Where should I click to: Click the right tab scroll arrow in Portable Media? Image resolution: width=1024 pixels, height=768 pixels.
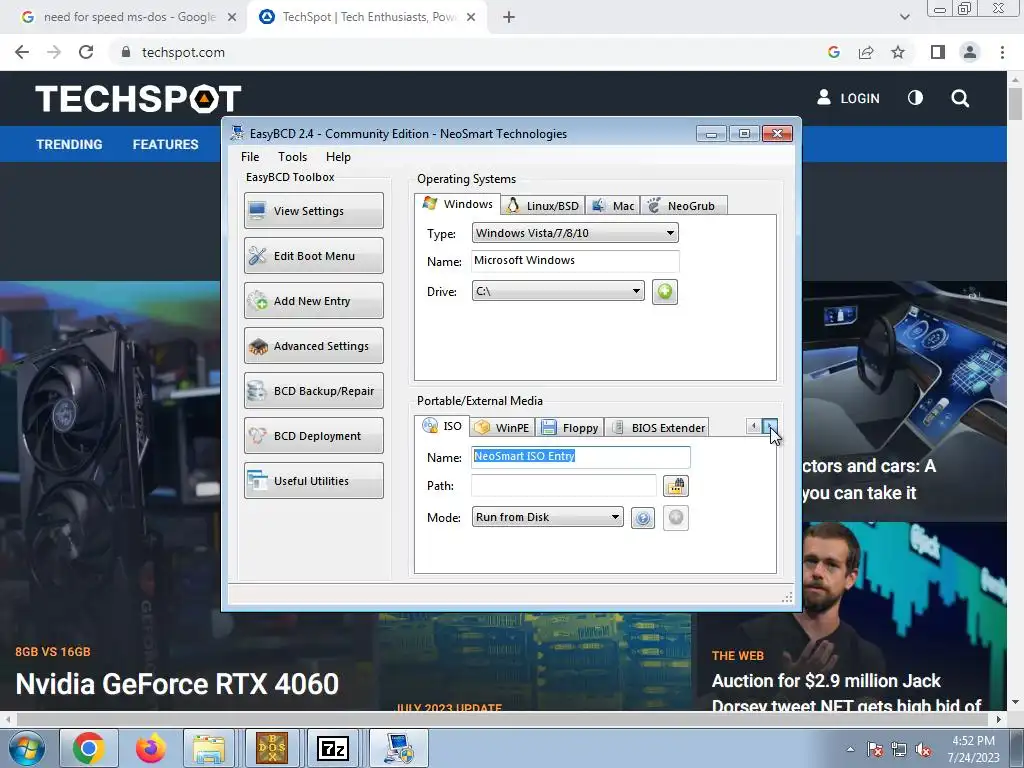771,426
